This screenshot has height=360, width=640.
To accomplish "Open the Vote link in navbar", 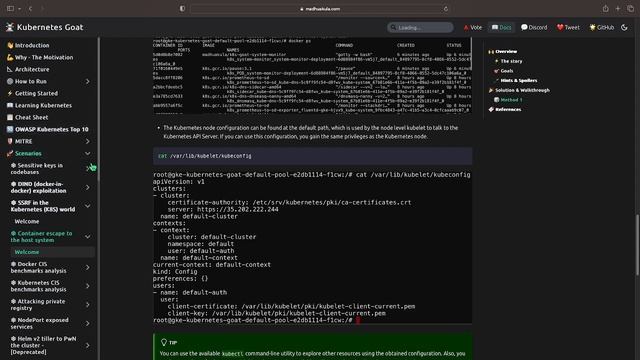I will [x=473, y=27].
